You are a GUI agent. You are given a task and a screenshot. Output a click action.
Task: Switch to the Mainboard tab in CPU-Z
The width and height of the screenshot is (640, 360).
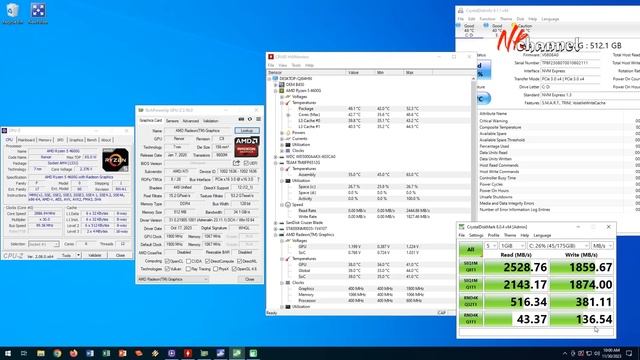pyautogui.click(x=26, y=140)
